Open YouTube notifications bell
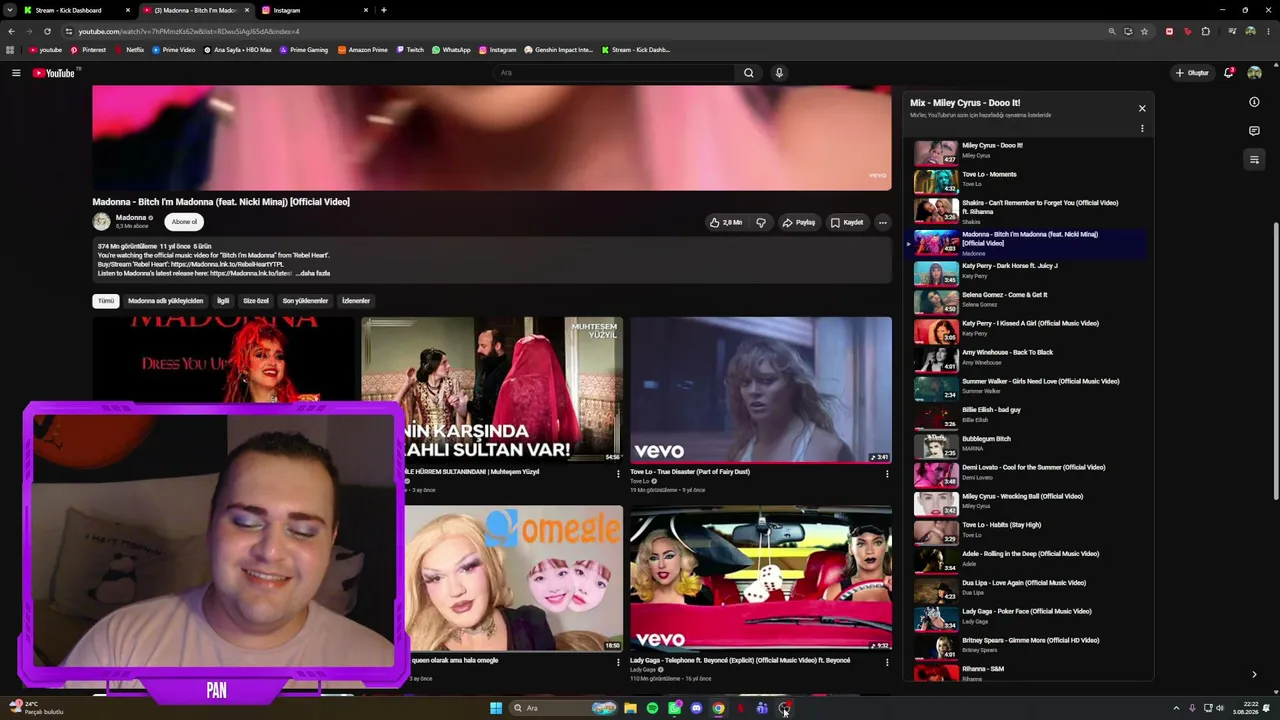This screenshot has height=720, width=1280. click(x=1229, y=73)
